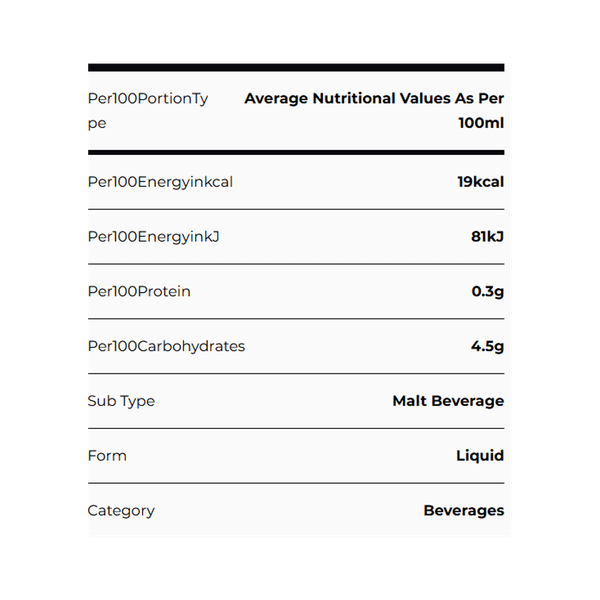
Task: Click the Category label
Action: coord(121,511)
